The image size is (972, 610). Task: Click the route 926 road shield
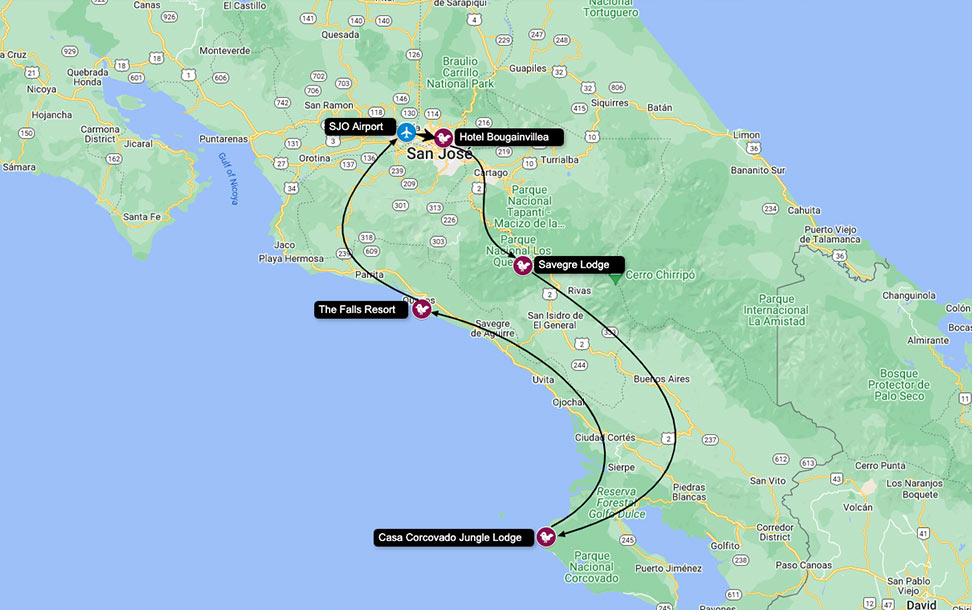click(169, 17)
